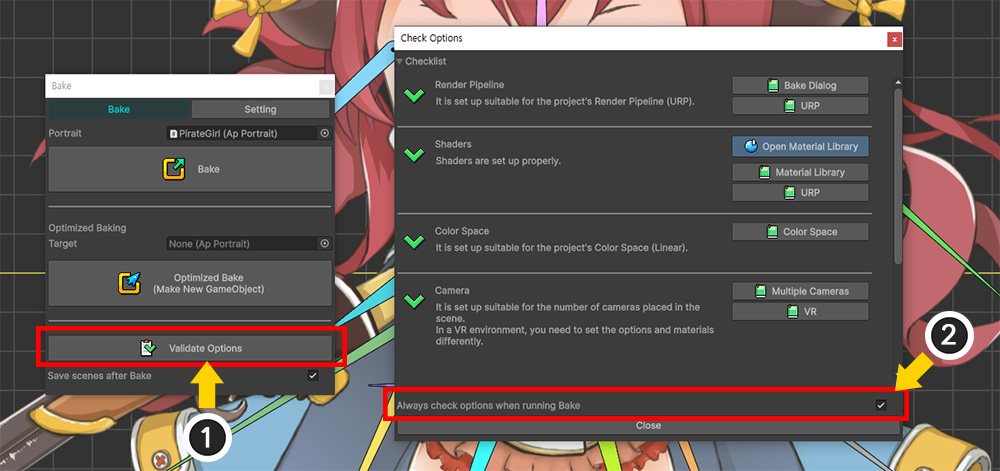Click the Shaders green check icon
Viewport: 1000px width, 471px height.
pyautogui.click(x=415, y=154)
